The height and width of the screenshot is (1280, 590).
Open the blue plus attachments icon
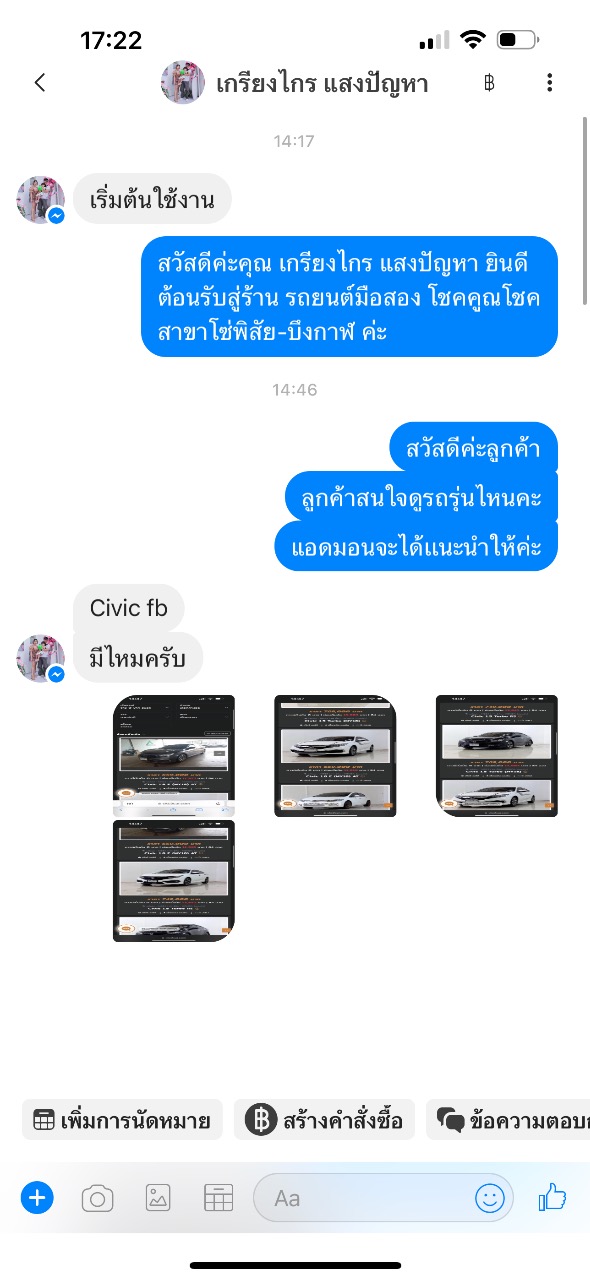click(x=37, y=1197)
